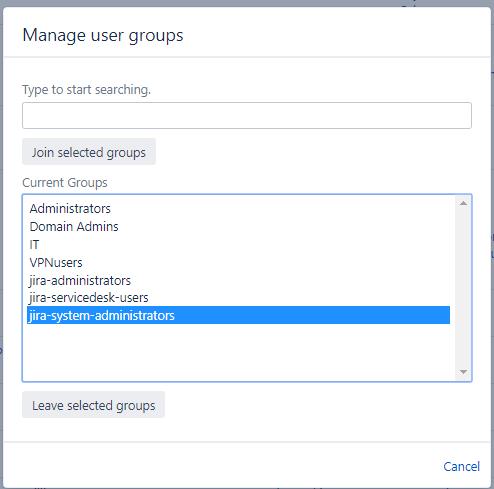The height and width of the screenshot is (489, 494).
Task: Click the Manage user groups heading
Action: coord(103,35)
